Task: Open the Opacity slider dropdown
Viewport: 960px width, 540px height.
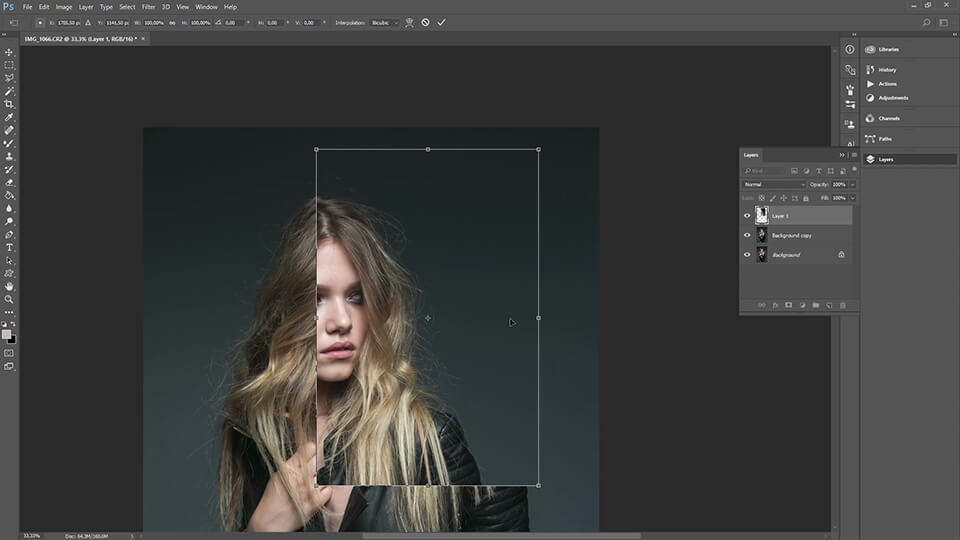Action: (x=853, y=184)
